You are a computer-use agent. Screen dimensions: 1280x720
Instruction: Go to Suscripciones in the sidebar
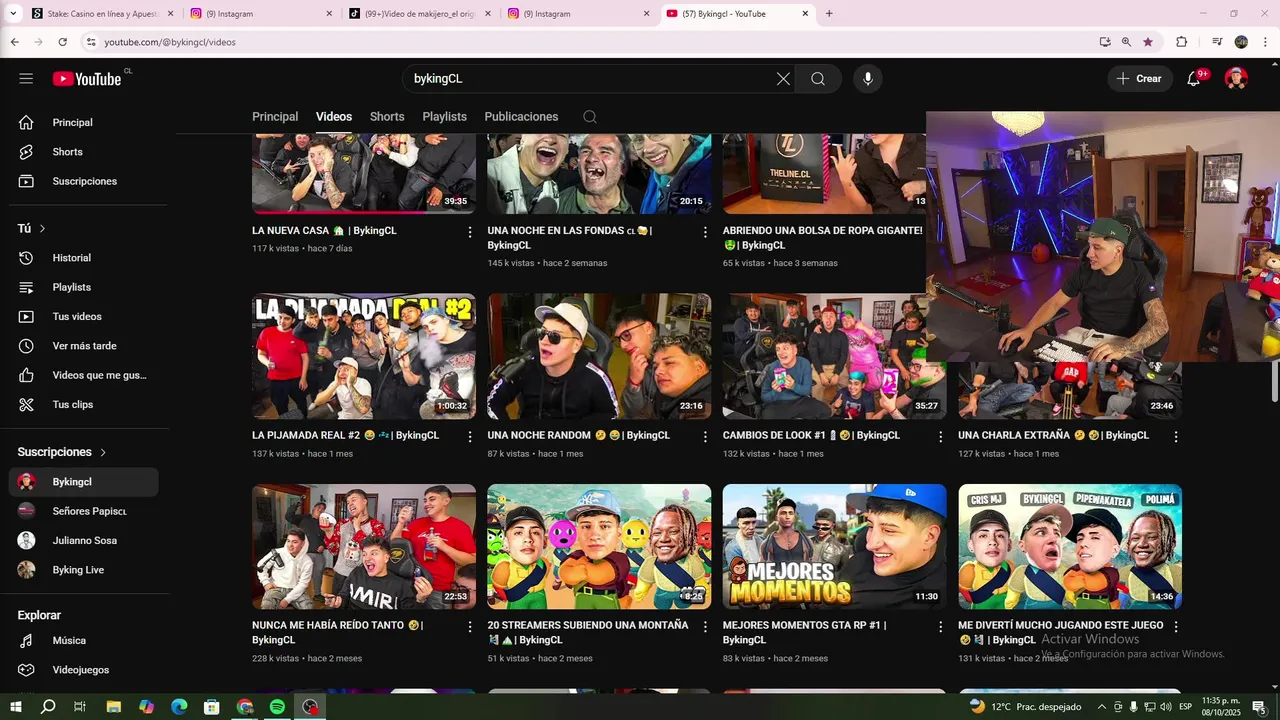point(83,181)
